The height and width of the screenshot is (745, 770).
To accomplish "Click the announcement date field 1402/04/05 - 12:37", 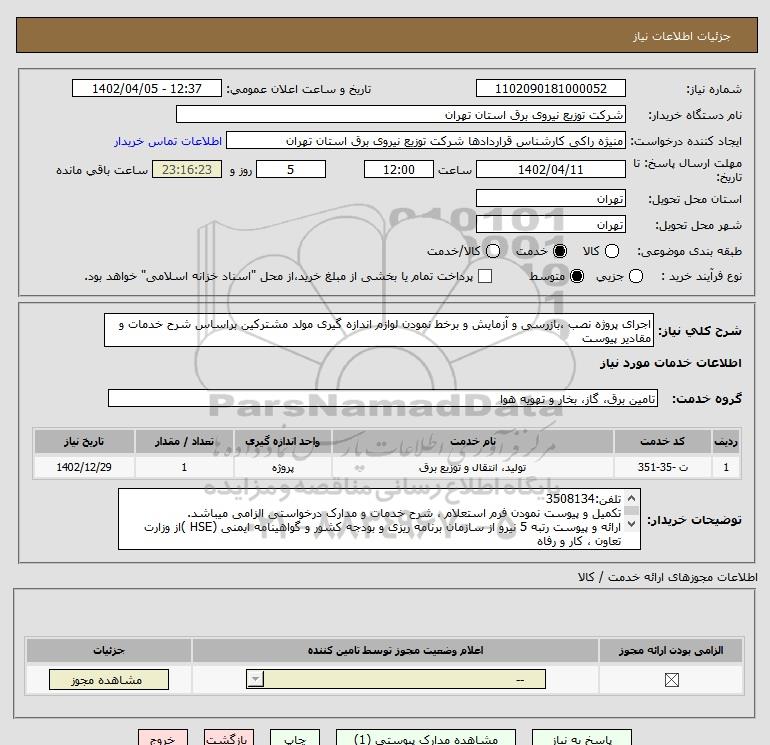I will 147,88.
